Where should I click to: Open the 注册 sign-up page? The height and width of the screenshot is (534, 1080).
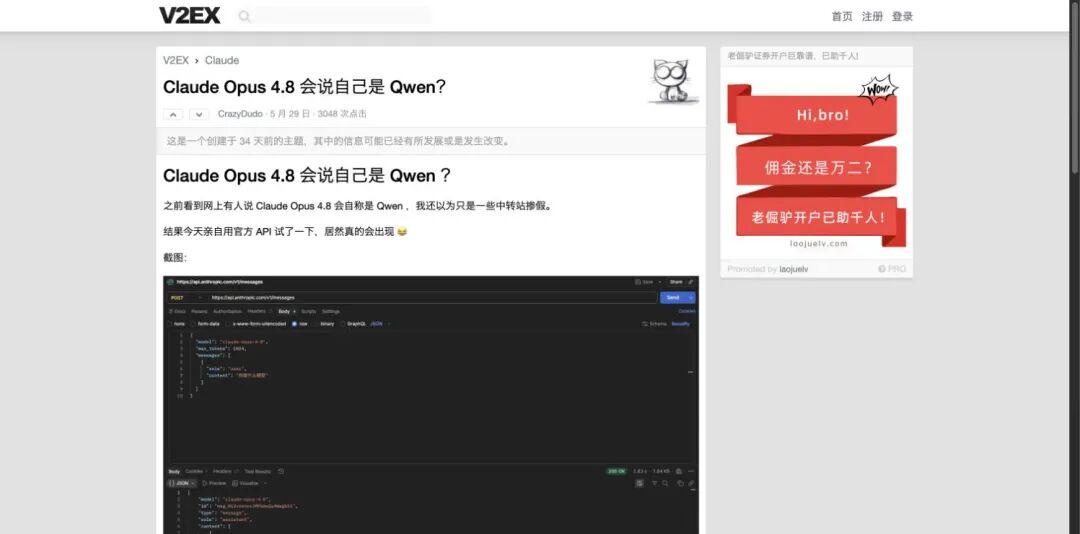tap(872, 17)
